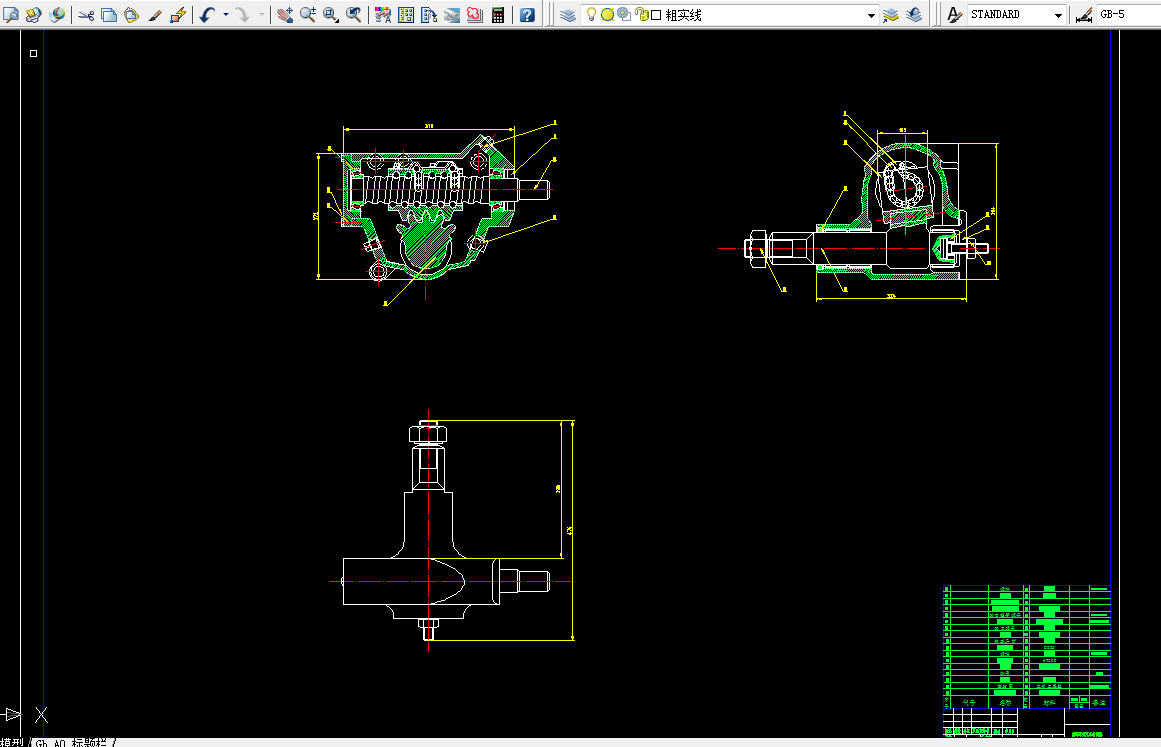1161x747 pixels.
Task: Open Print Preview from the toolbar
Action: (x=10, y=15)
